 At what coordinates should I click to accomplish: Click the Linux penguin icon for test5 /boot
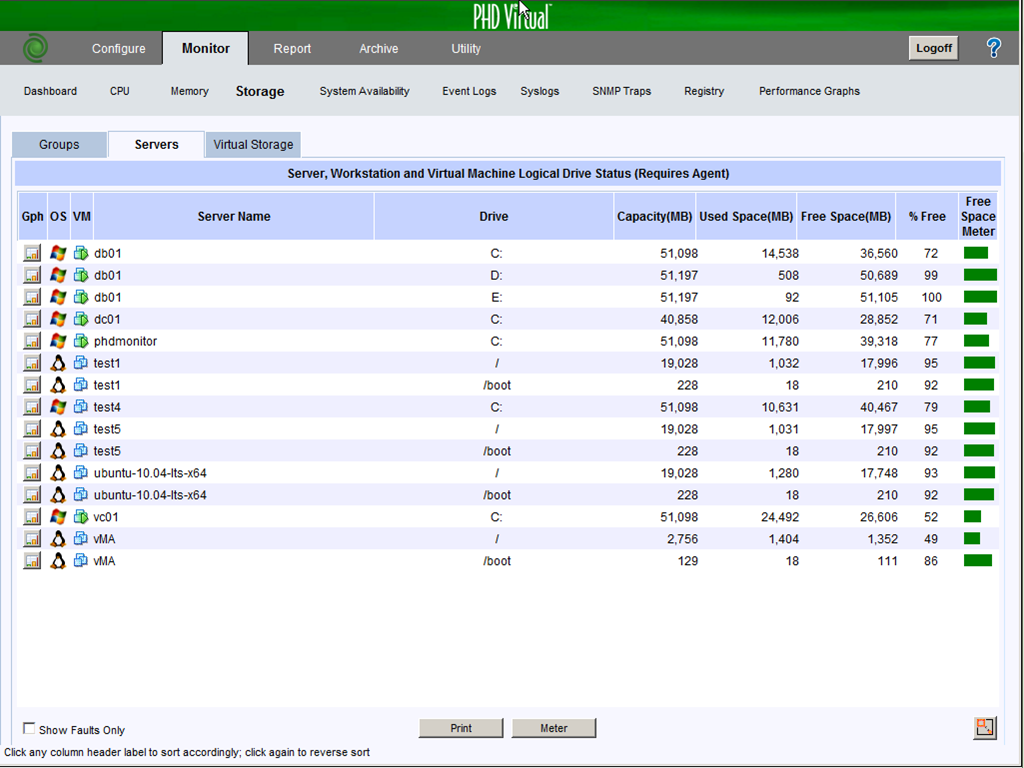58,452
